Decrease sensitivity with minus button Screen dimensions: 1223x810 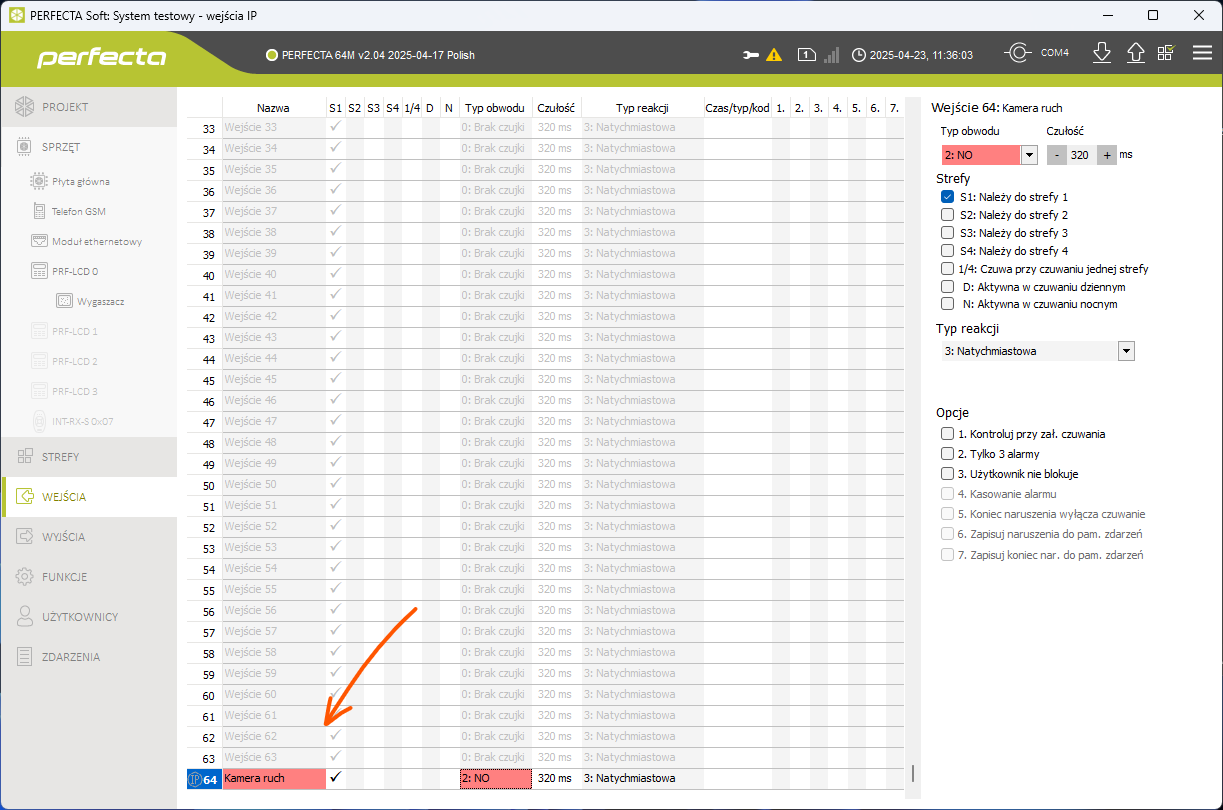point(1056,155)
